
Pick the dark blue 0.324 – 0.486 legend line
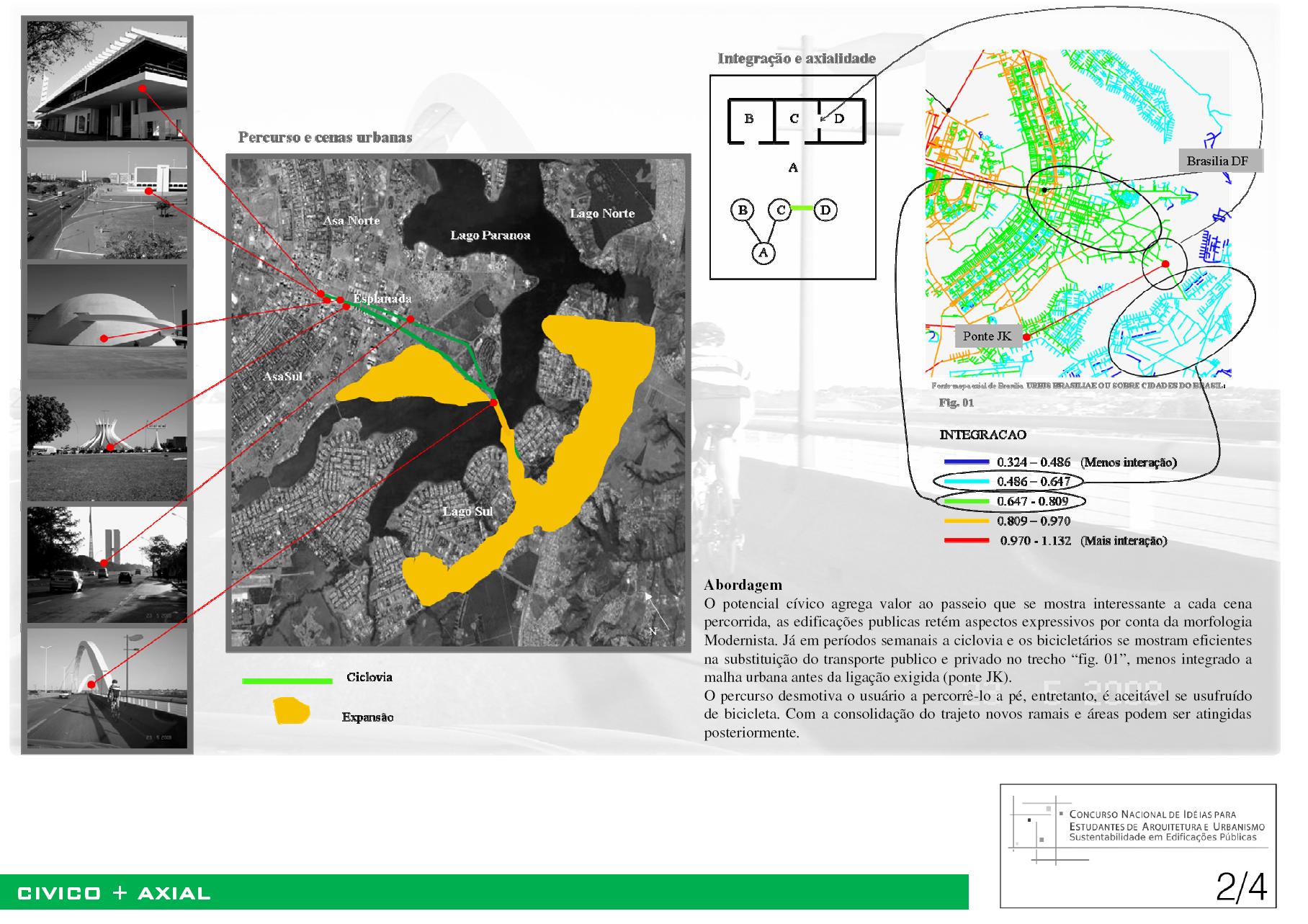coord(967,462)
